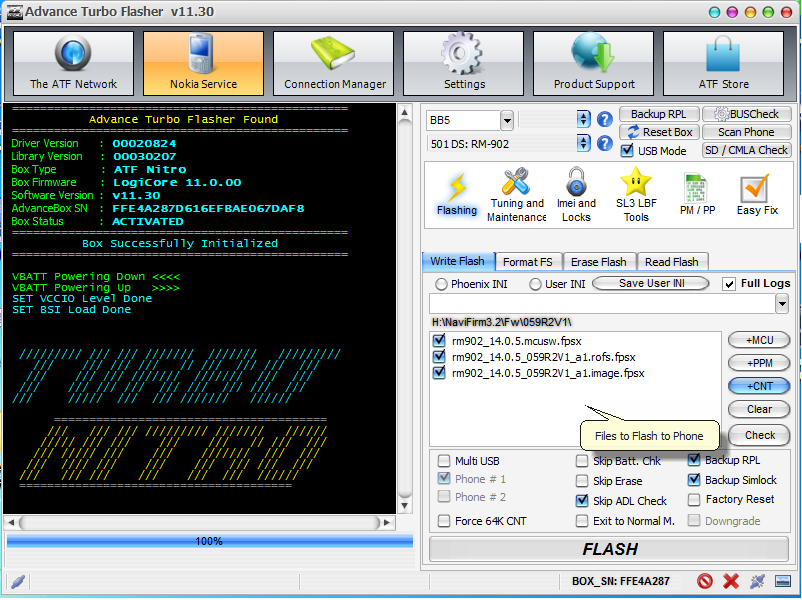Click the plug connection icon in status bar
Viewport: 802px width, 600px height.
tap(757, 581)
